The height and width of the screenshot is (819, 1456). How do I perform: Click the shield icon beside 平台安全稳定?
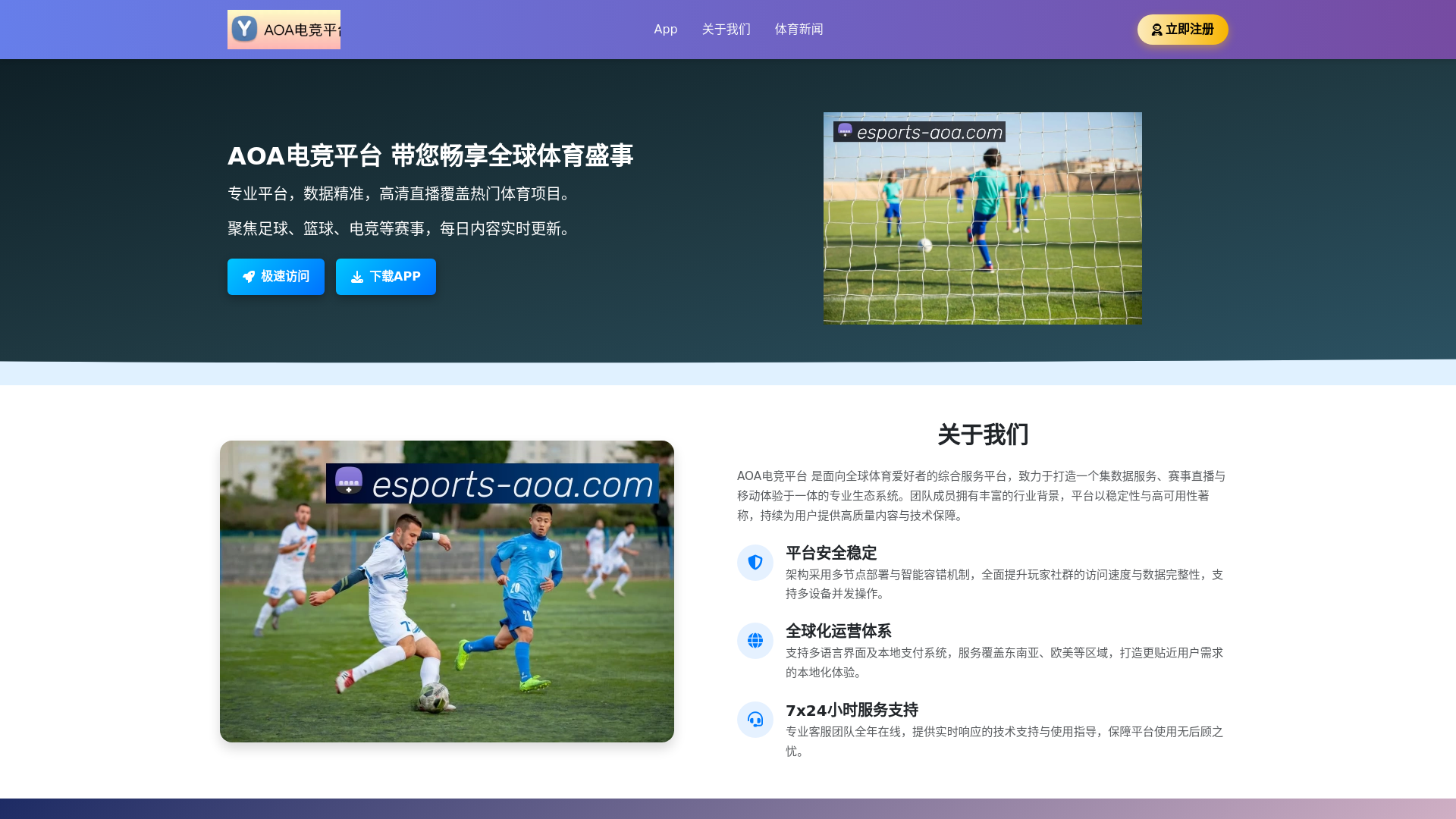pyautogui.click(x=755, y=563)
